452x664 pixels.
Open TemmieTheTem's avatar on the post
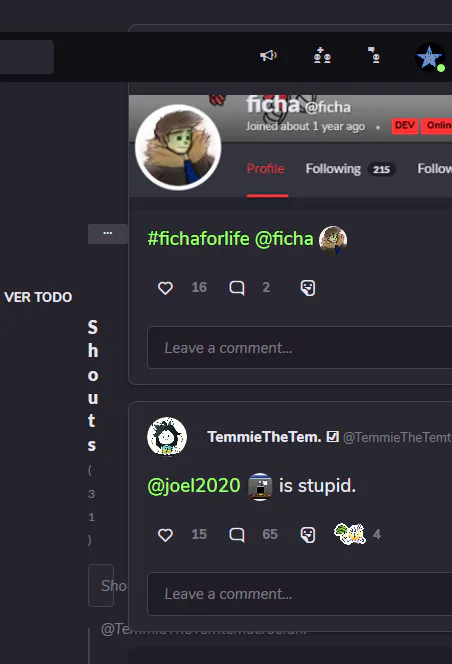pos(167,437)
